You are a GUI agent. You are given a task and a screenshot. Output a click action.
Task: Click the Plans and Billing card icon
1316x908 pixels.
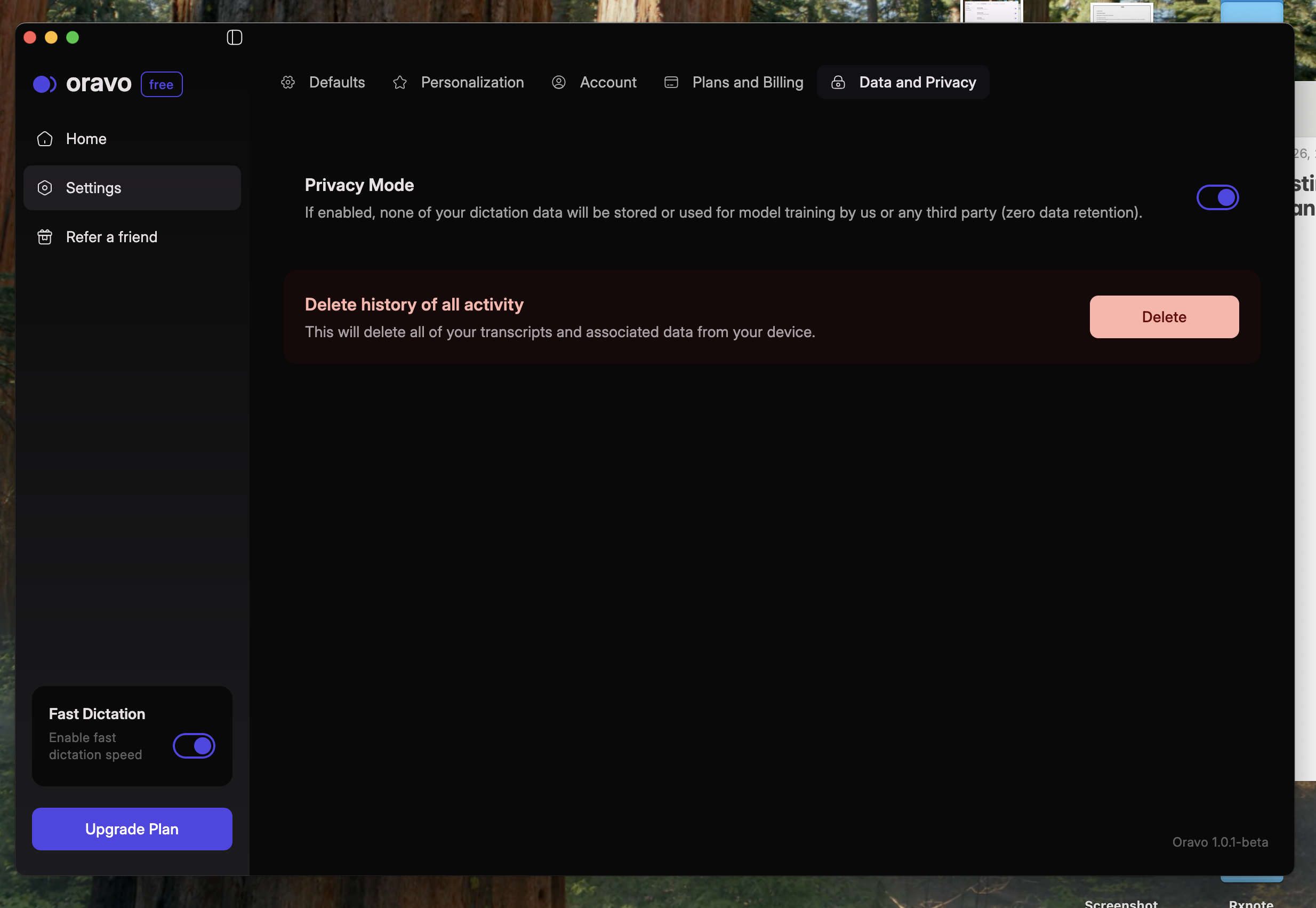[671, 83]
